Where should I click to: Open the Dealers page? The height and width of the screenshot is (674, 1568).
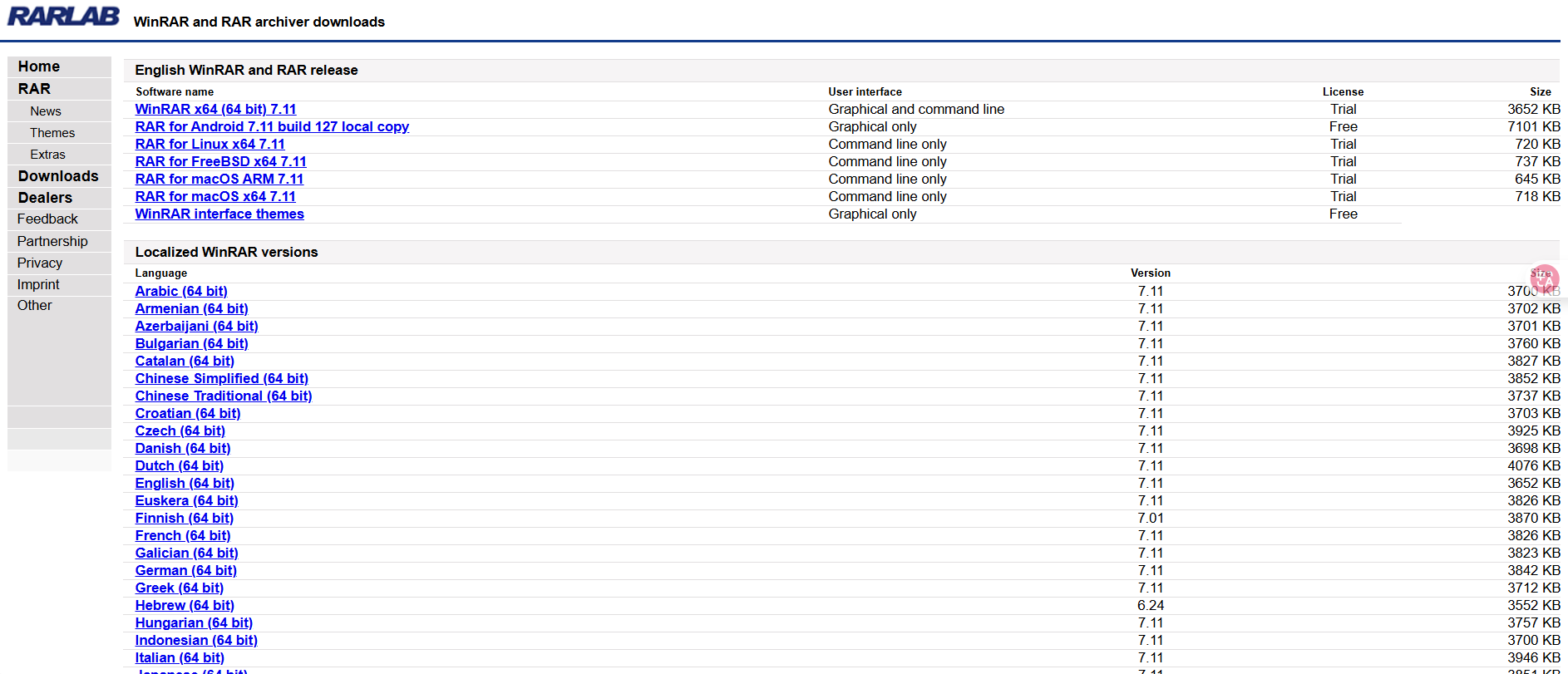(x=45, y=198)
